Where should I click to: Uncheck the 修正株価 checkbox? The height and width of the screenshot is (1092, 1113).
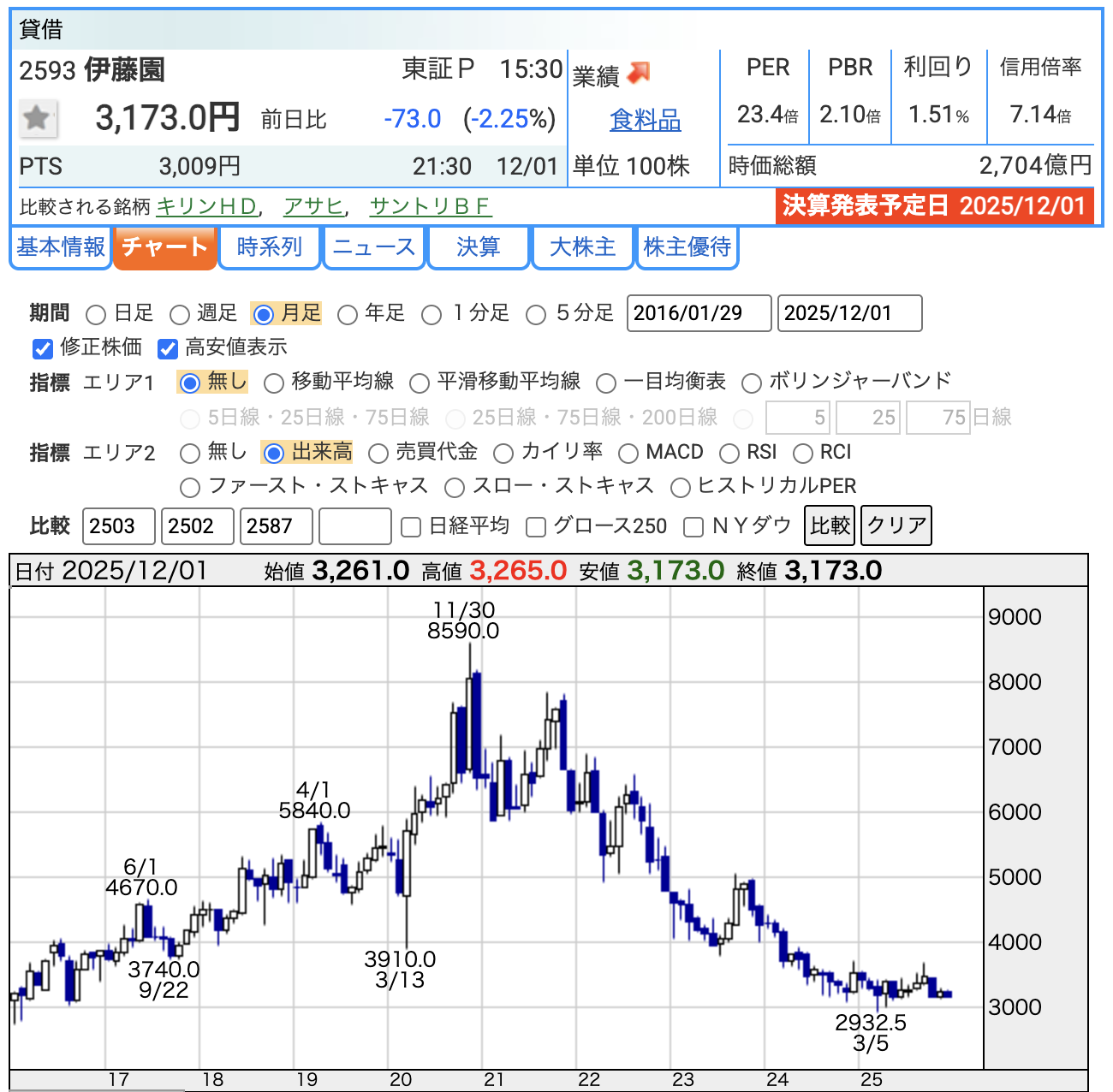click(x=42, y=348)
